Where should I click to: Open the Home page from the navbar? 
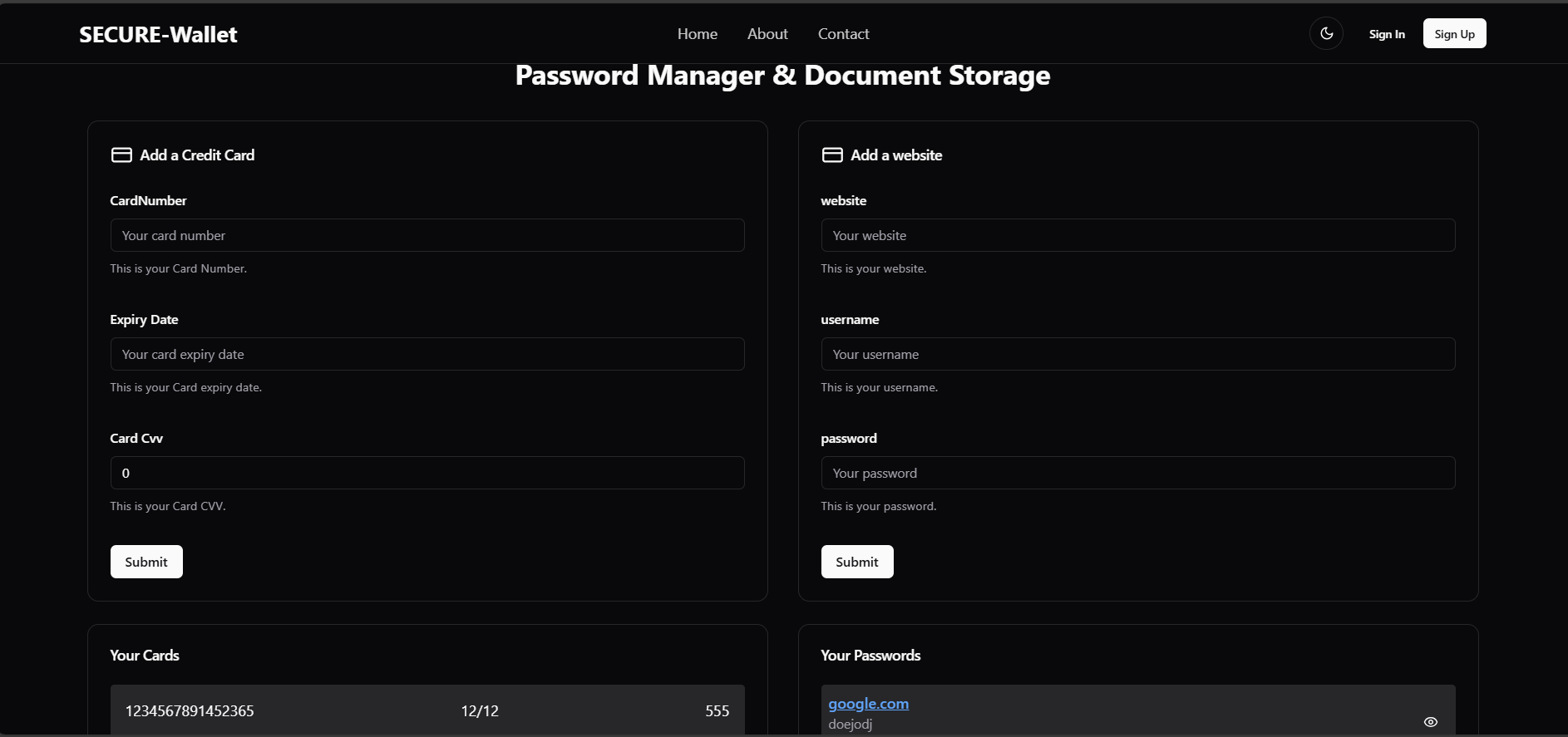tap(697, 34)
